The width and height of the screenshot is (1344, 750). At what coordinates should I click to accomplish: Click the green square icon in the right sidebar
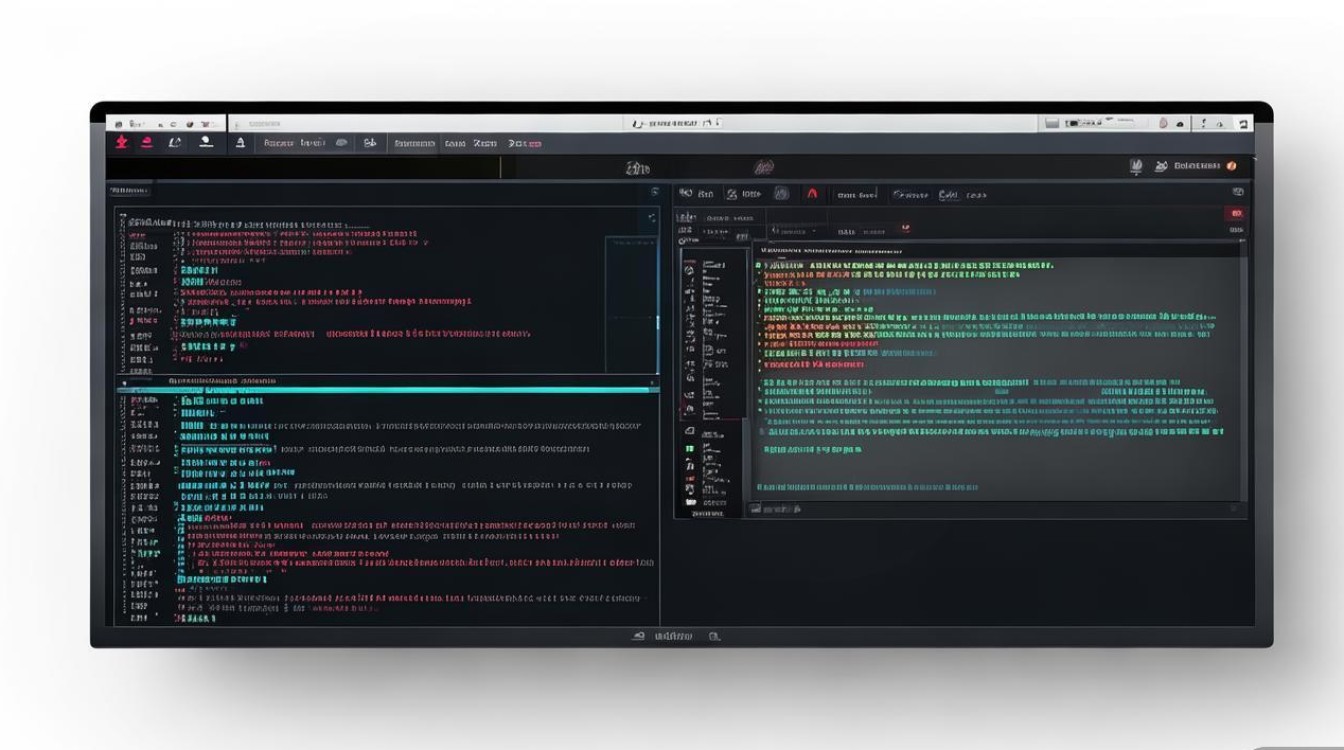pos(689,449)
